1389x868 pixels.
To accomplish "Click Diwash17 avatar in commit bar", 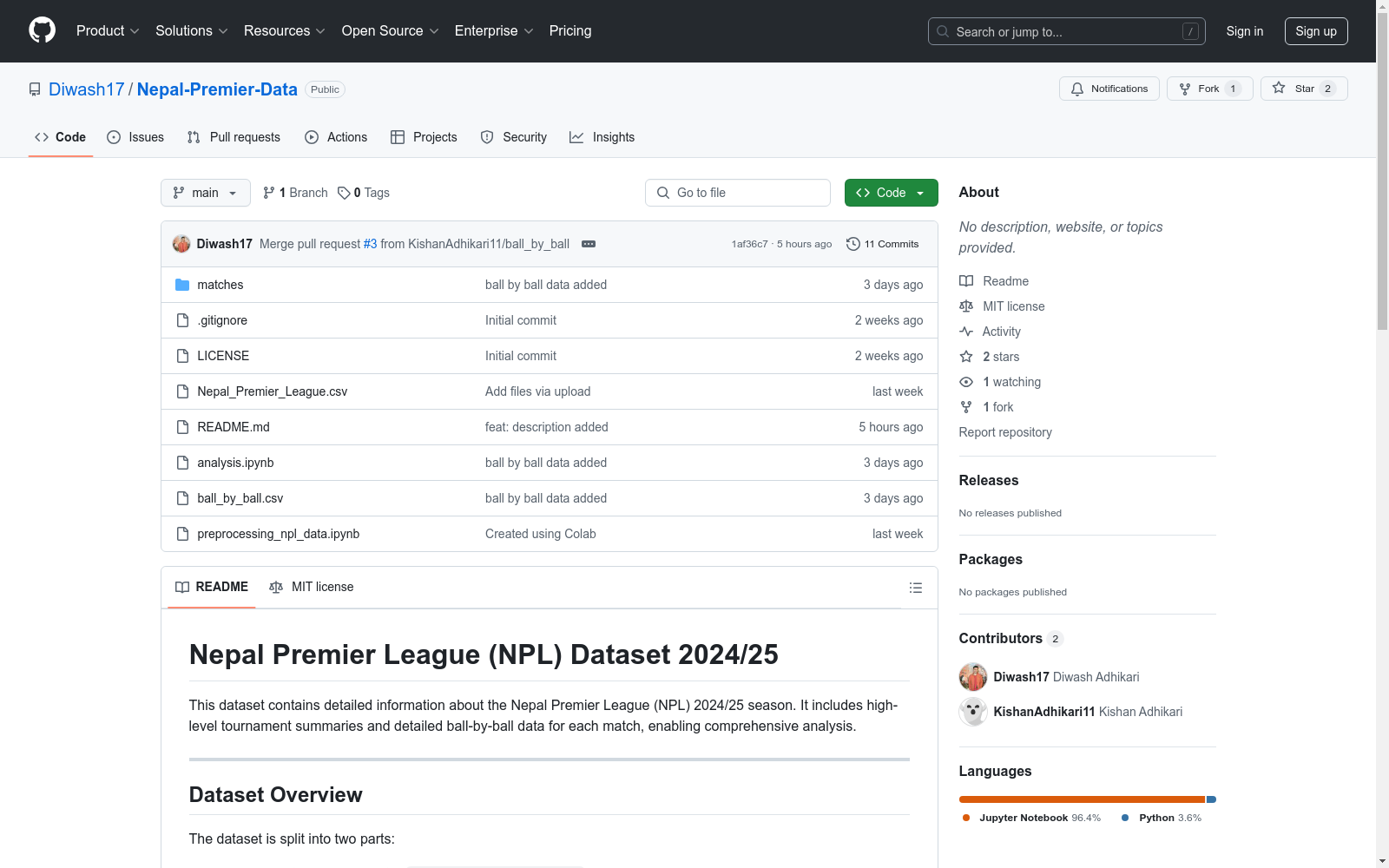I will (x=181, y=244).
